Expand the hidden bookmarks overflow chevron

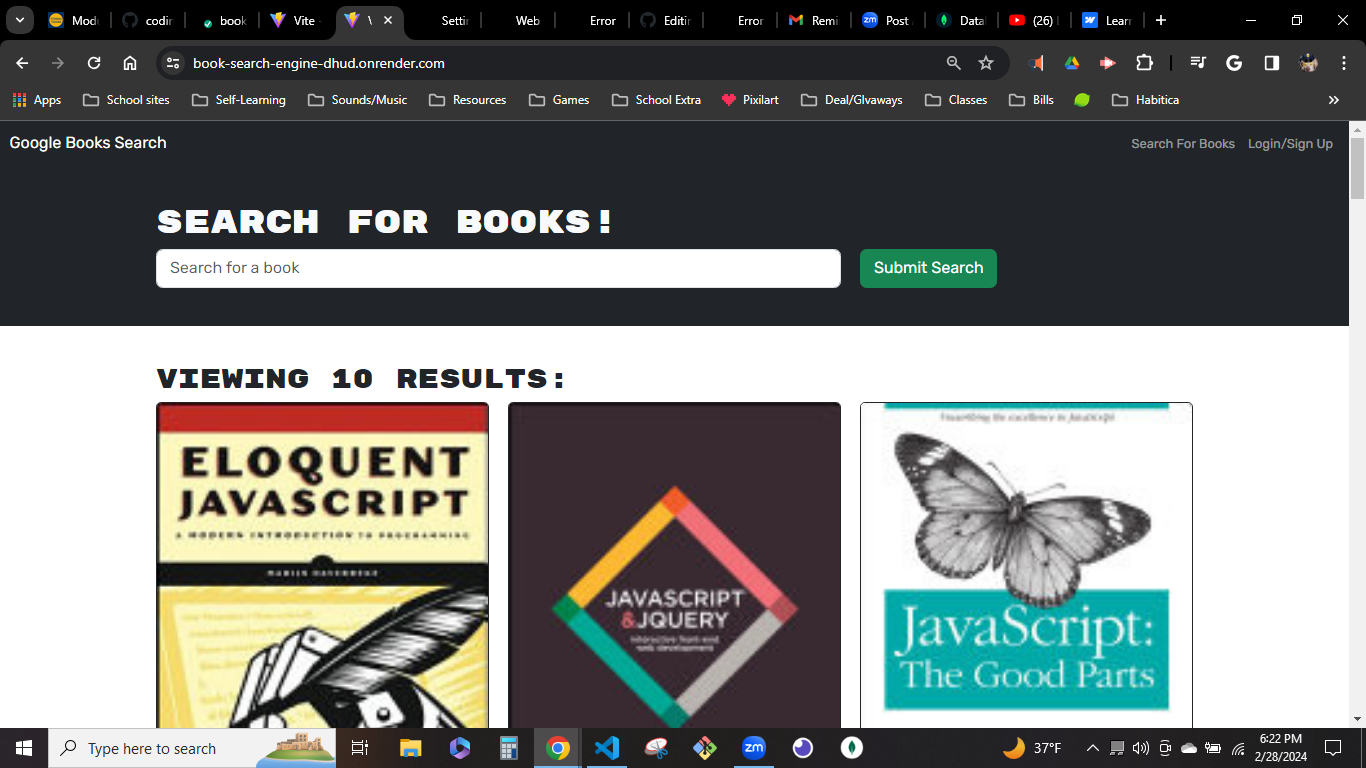(x=1333, y=100)
